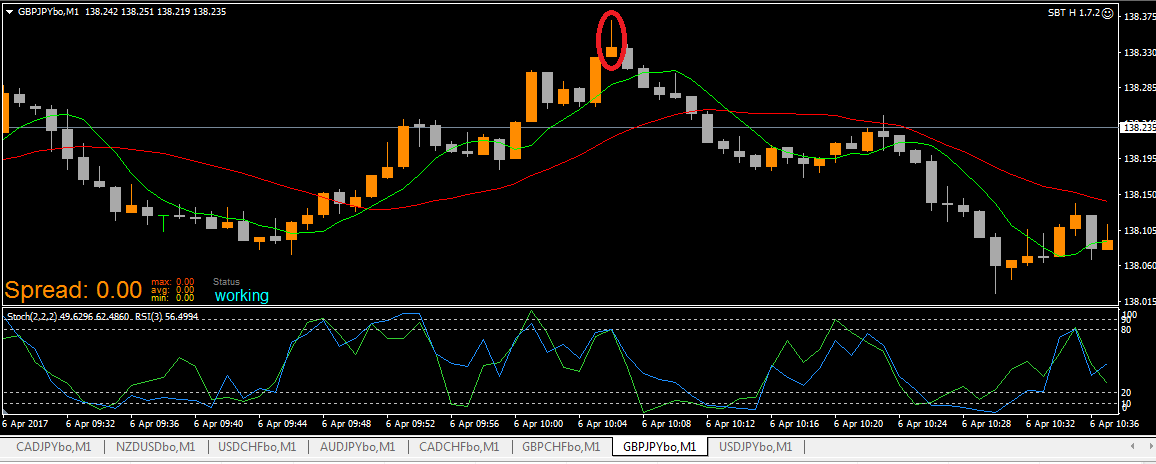Click the 80 level on the oscillator scale
Image resolution: width=1156 pixels, height=464 pixels.
tap(1127, 330)
